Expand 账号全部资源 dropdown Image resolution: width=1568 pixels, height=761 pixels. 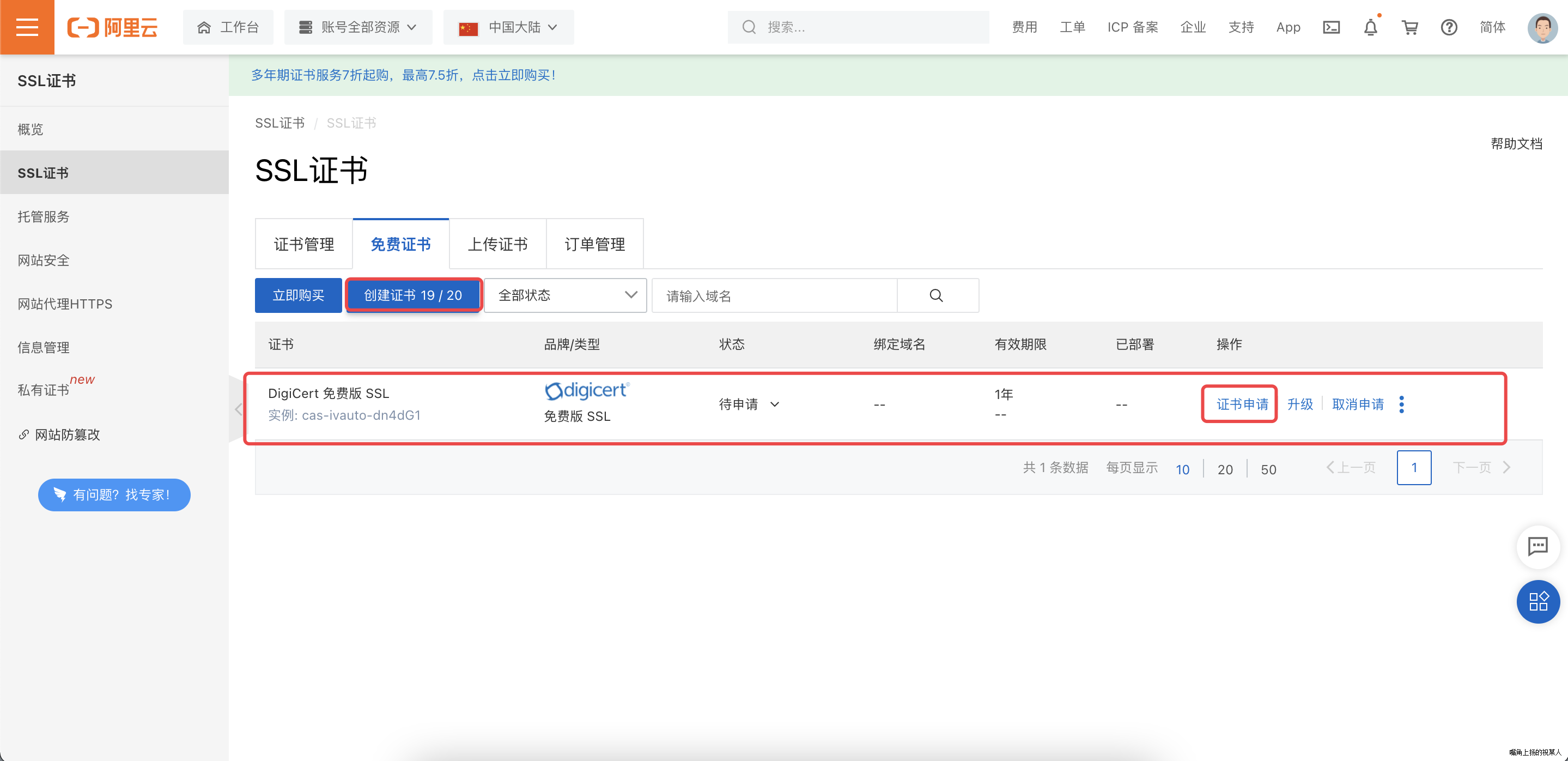[x=358, y=27]
